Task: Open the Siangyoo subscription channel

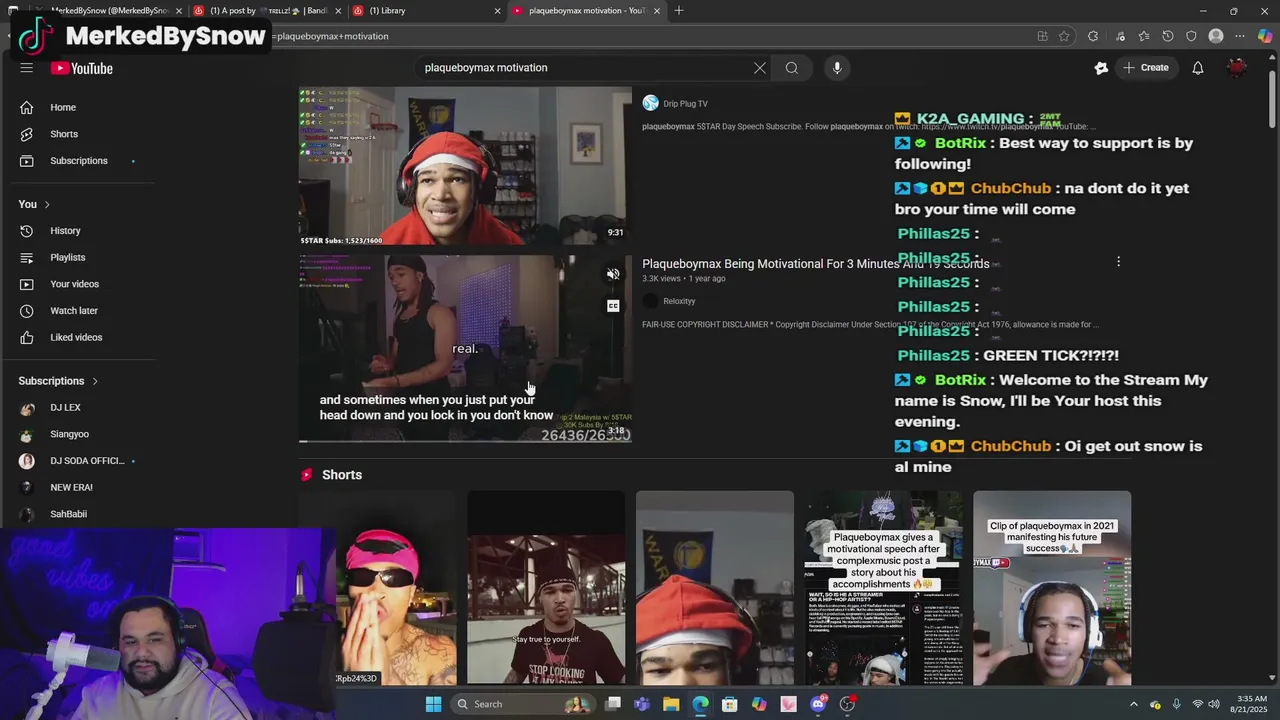Action: (69, 434)
